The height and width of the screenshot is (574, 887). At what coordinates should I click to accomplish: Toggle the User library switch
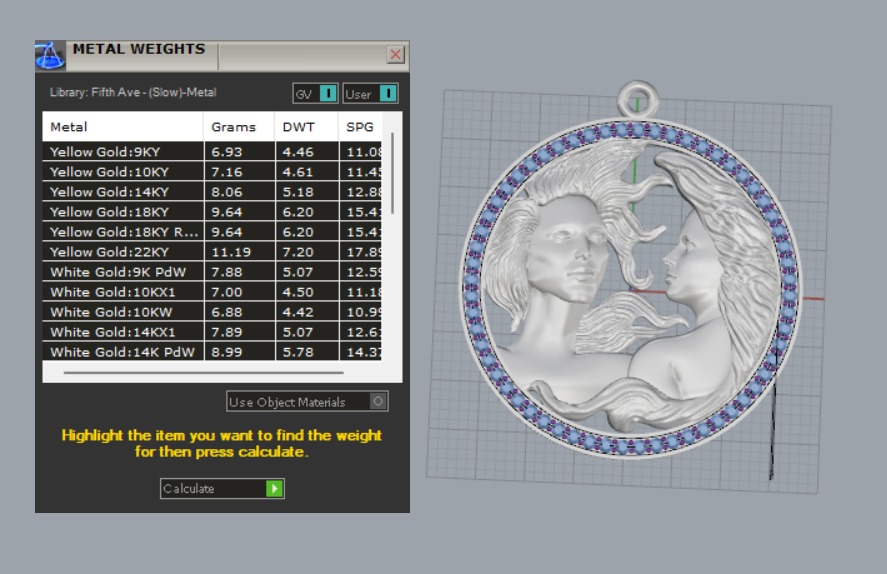click(370, 94)
